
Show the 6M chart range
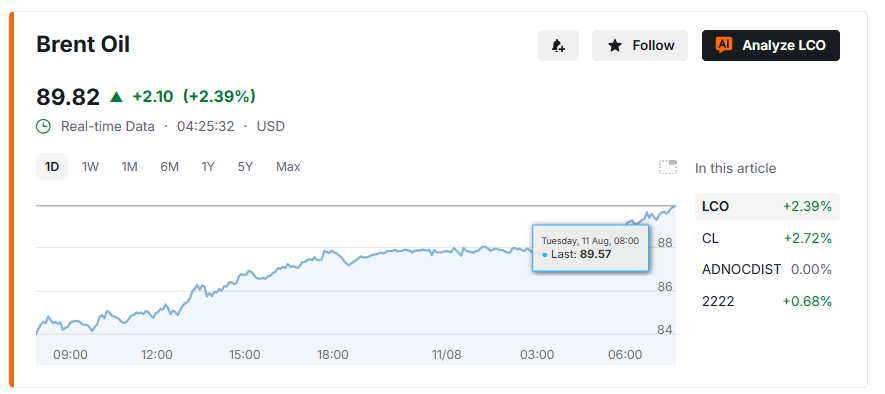tap(169, 167)
